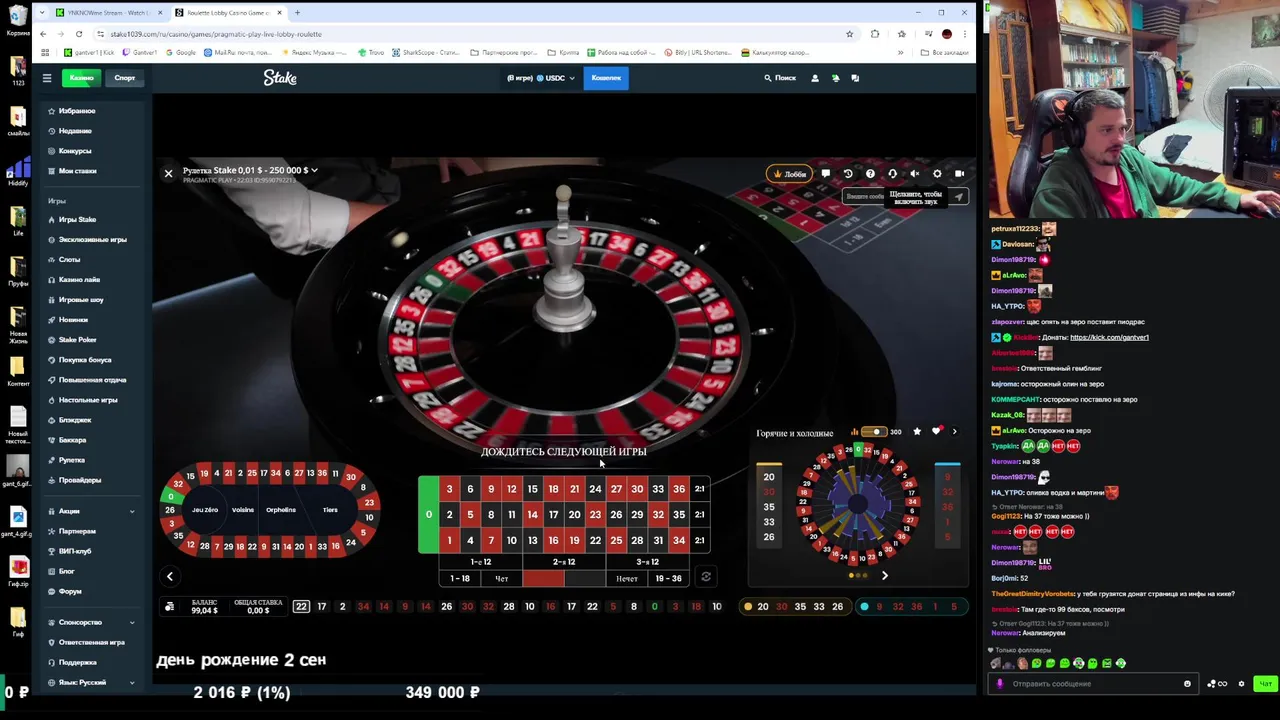Bet on the 3-я 12 dozen
Screen dimensions: 1280x720
click(x=647, y=562)
